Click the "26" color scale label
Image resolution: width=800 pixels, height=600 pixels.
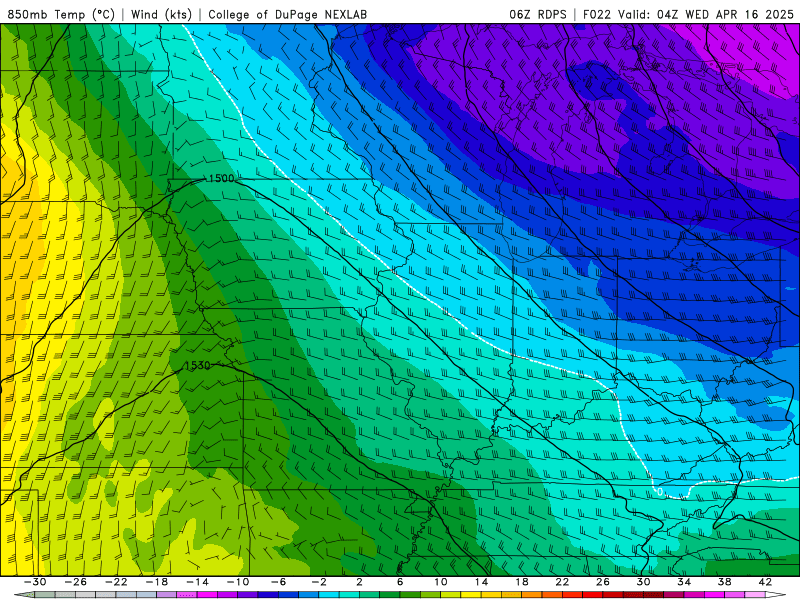603,582
